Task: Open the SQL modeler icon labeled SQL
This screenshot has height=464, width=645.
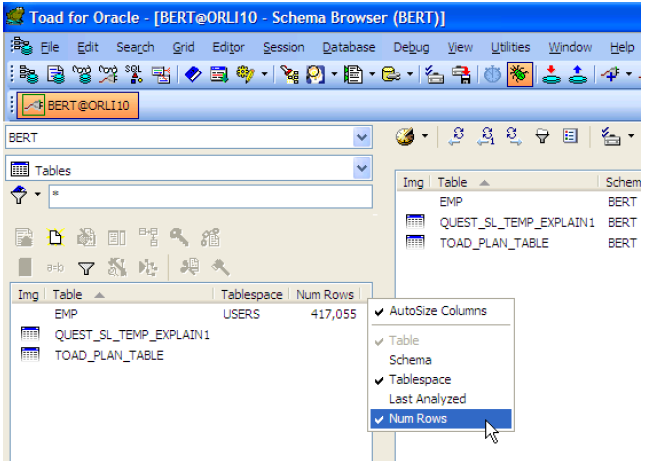Action: 134,74
